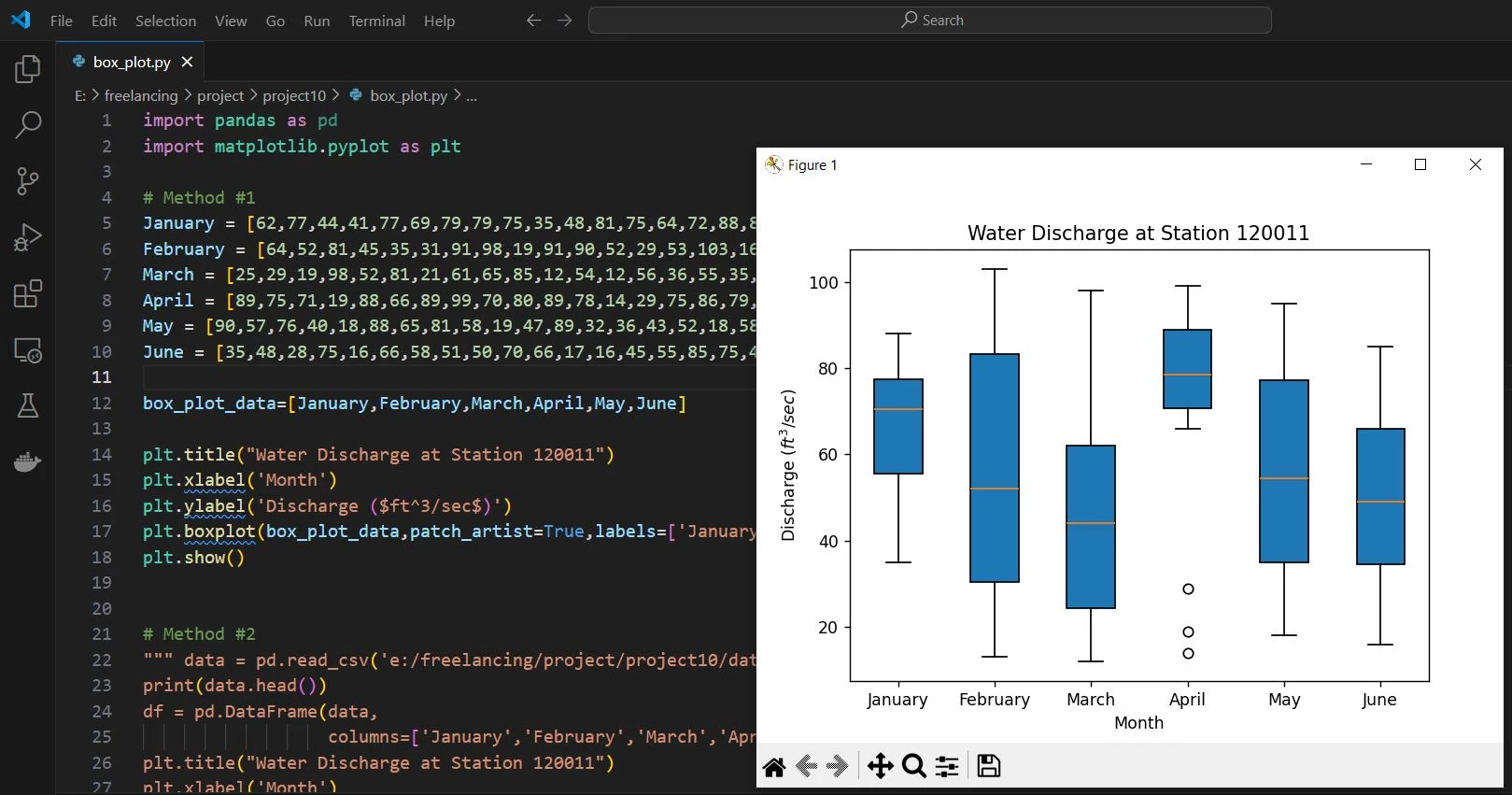Click the VS Code logo icon

(x=21, y=20)
